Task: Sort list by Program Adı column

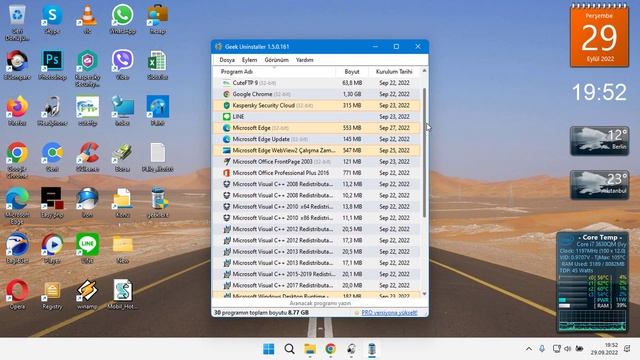Action: 274,71
